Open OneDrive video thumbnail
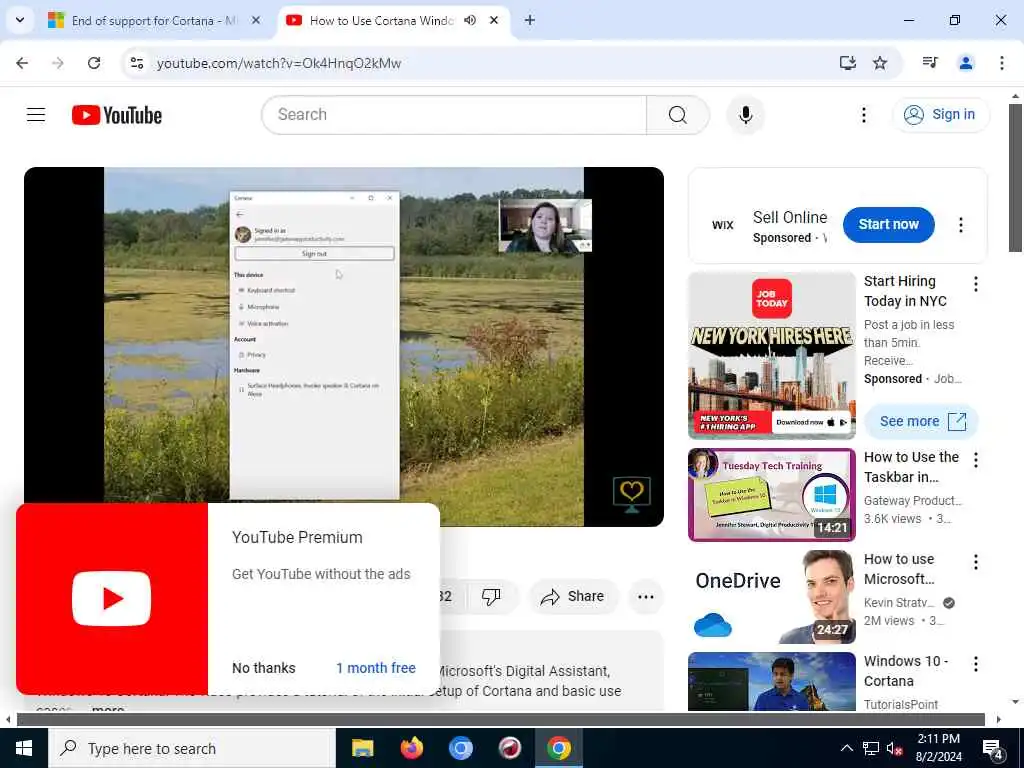The image size is (1024, 768). [772, 597]
